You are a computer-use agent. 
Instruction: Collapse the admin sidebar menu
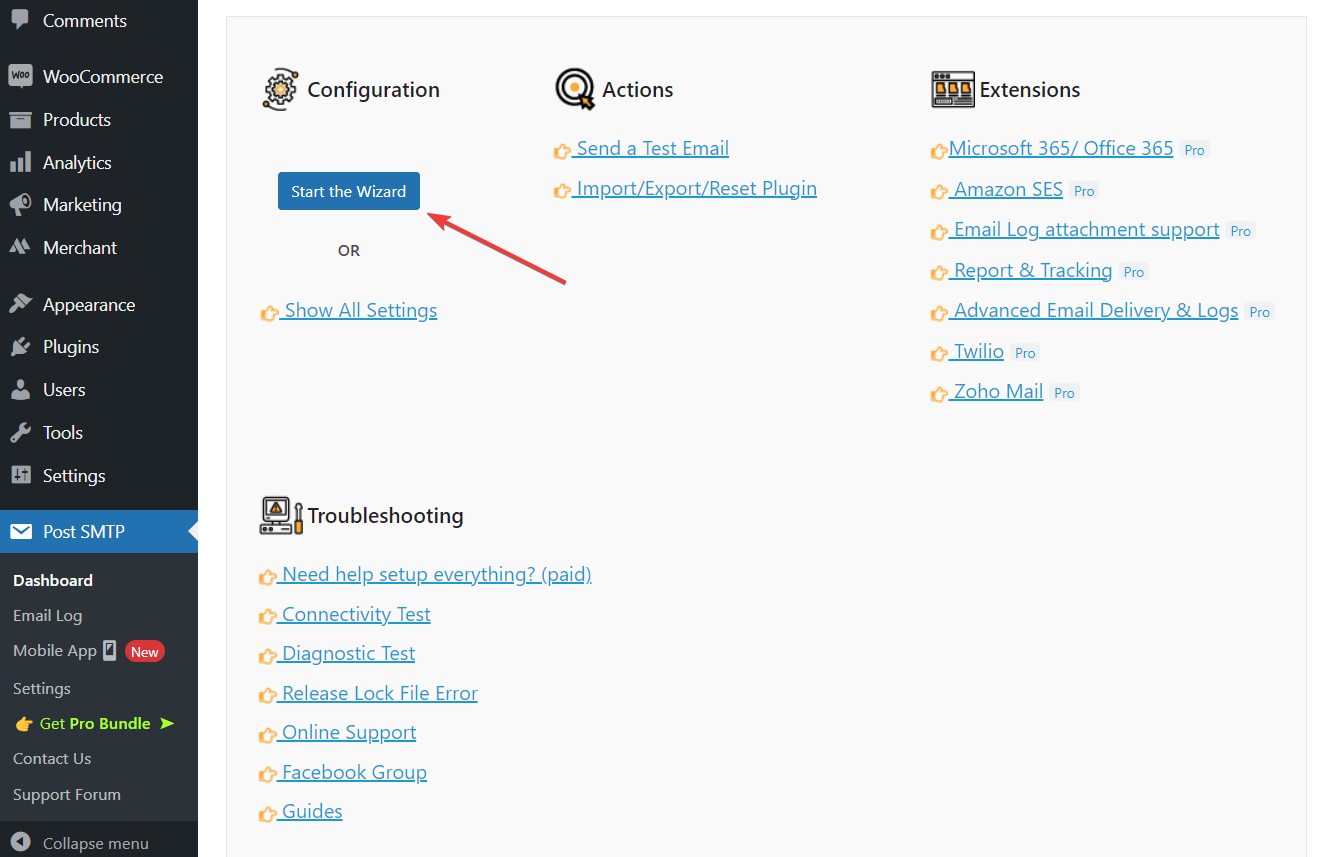pyautogui.click(x=82, y=843)
